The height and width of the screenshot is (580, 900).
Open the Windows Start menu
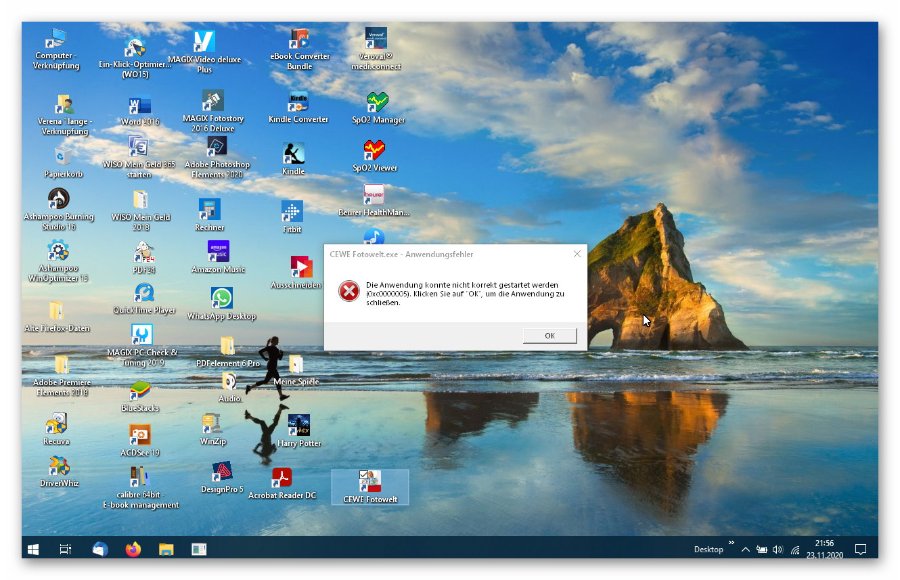(x=33, y=549)
